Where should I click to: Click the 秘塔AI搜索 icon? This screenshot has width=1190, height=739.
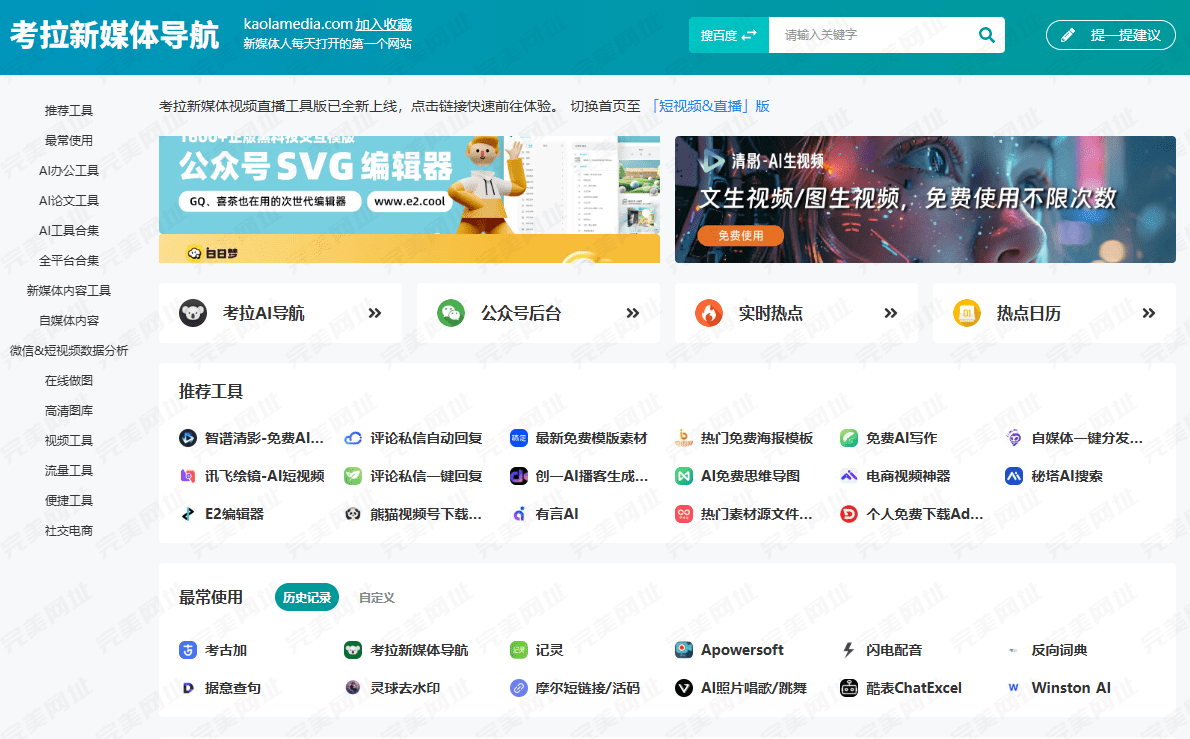pyautogui.click(x=1014, y=476)
